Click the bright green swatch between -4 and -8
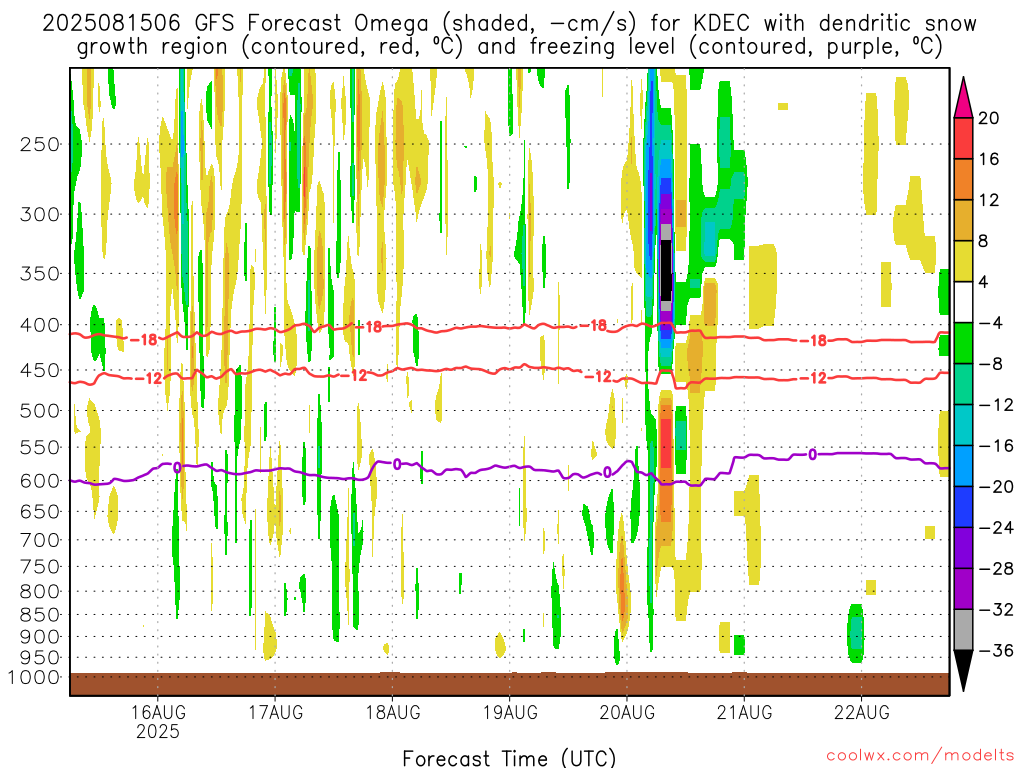The width and height of the screenshot is (1024, 768). point(963,344)
